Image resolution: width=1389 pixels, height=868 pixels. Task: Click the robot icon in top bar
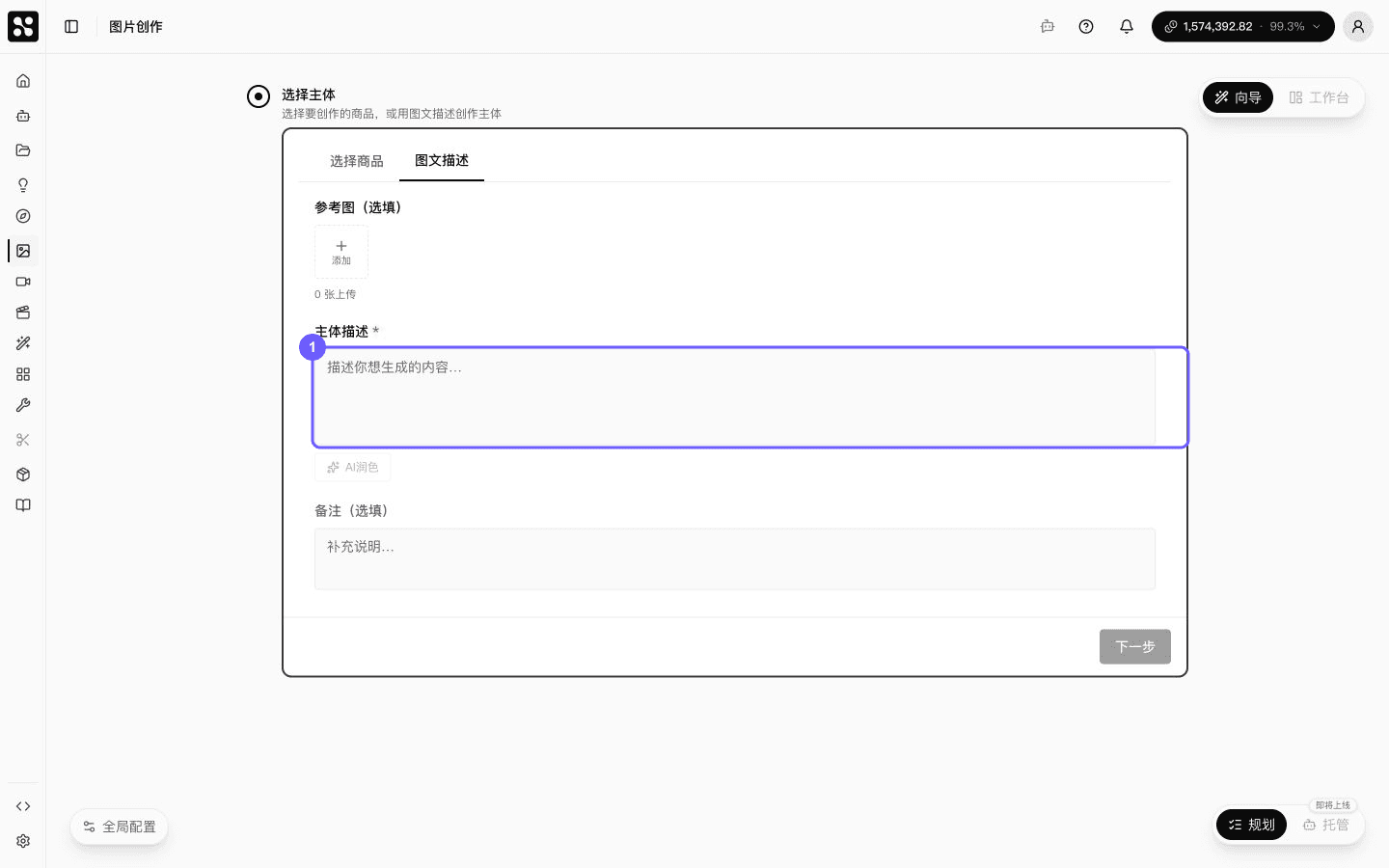pyautogui.click(x=1048, y=26)
